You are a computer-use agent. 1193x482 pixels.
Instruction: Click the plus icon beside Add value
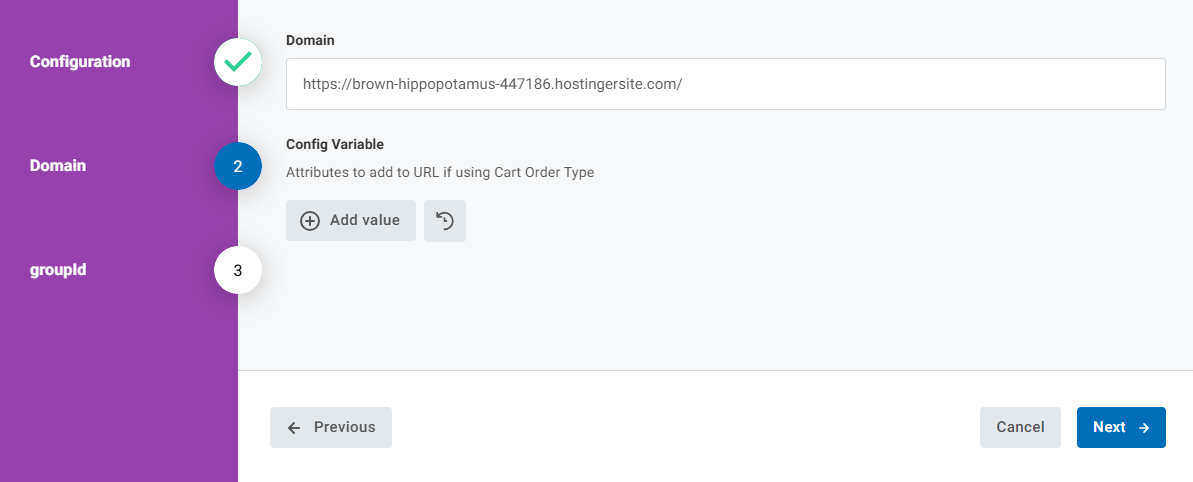310,221
